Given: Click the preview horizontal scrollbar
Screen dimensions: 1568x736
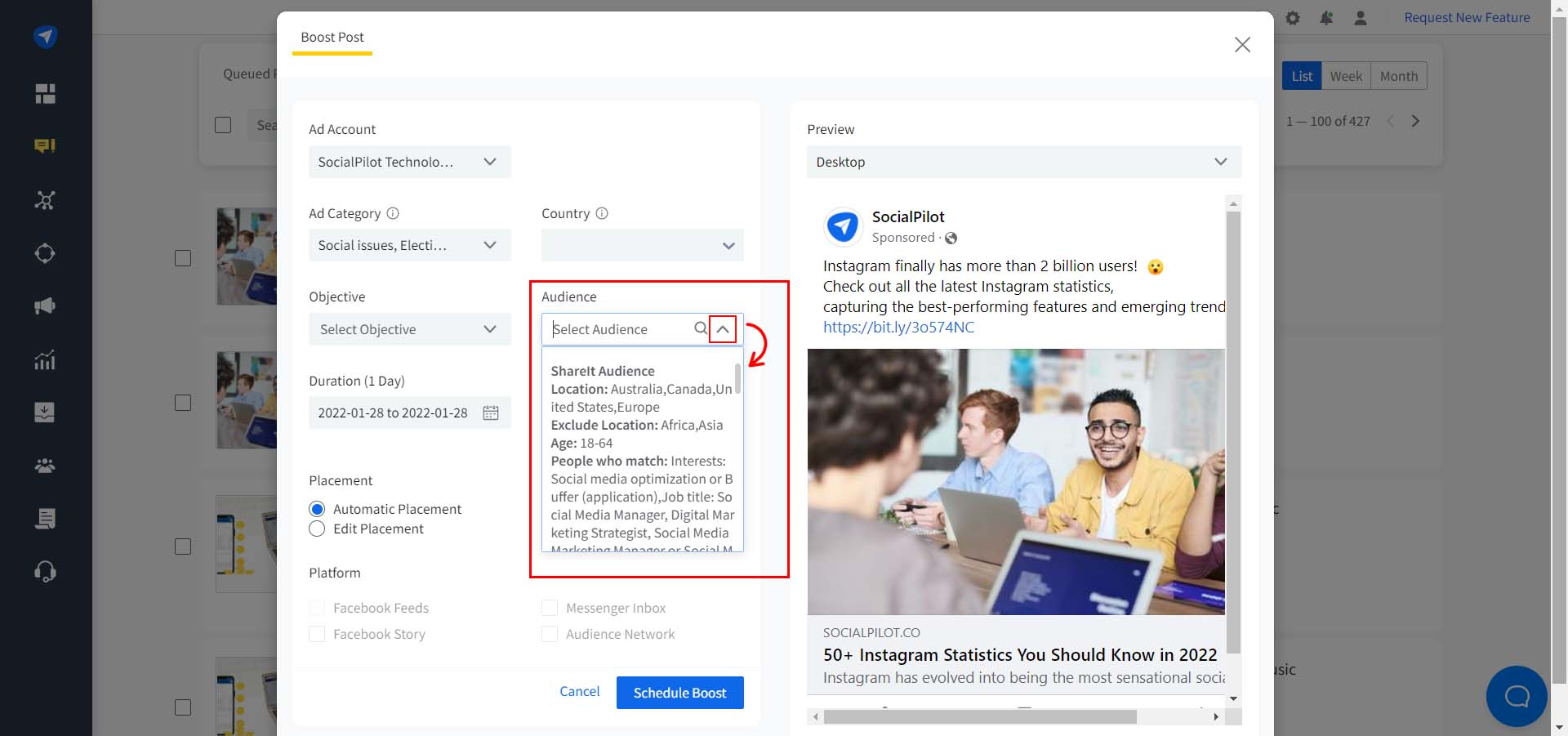Looking at the screenshot, I should [980, 717].
